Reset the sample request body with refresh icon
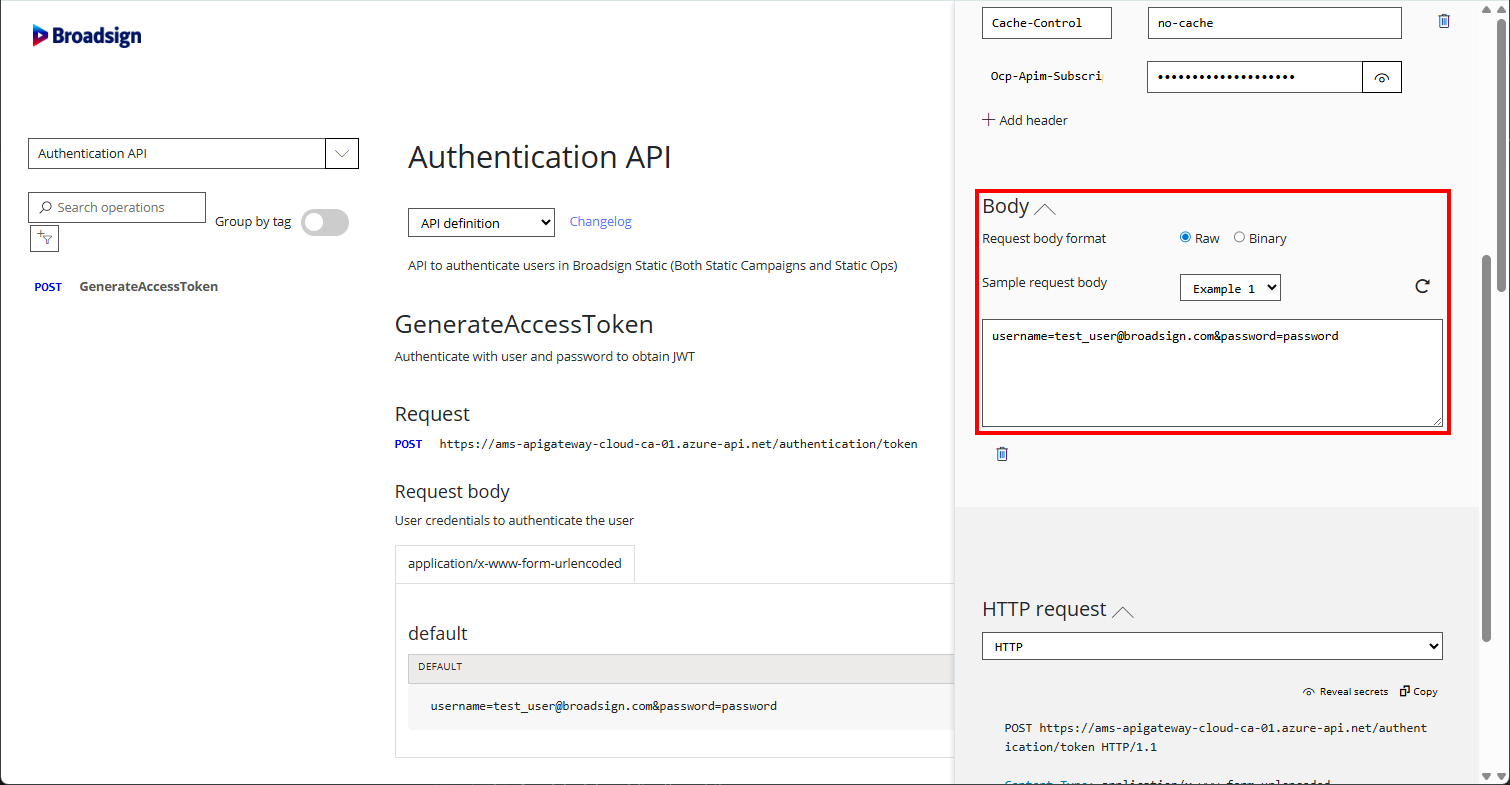Screen dimensions: 1510x785 pos(1422,286)
